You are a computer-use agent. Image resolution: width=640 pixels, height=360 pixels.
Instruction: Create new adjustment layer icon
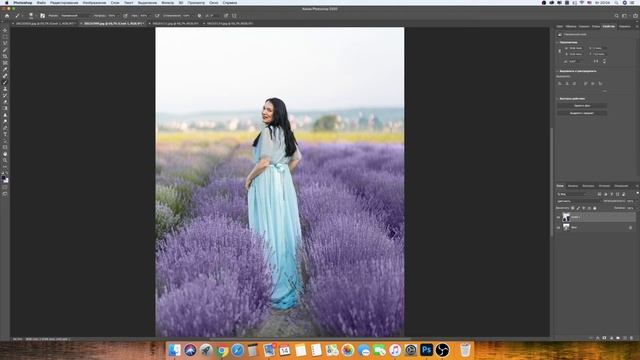tap(611, 338)
